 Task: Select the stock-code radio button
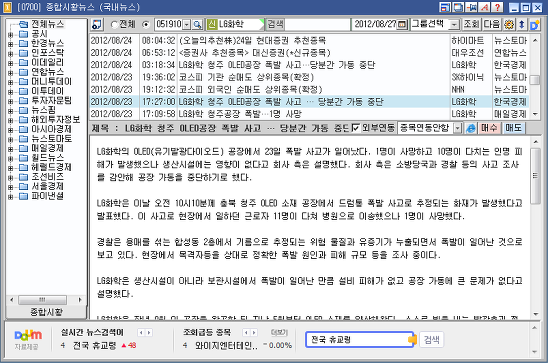(145, 24)
